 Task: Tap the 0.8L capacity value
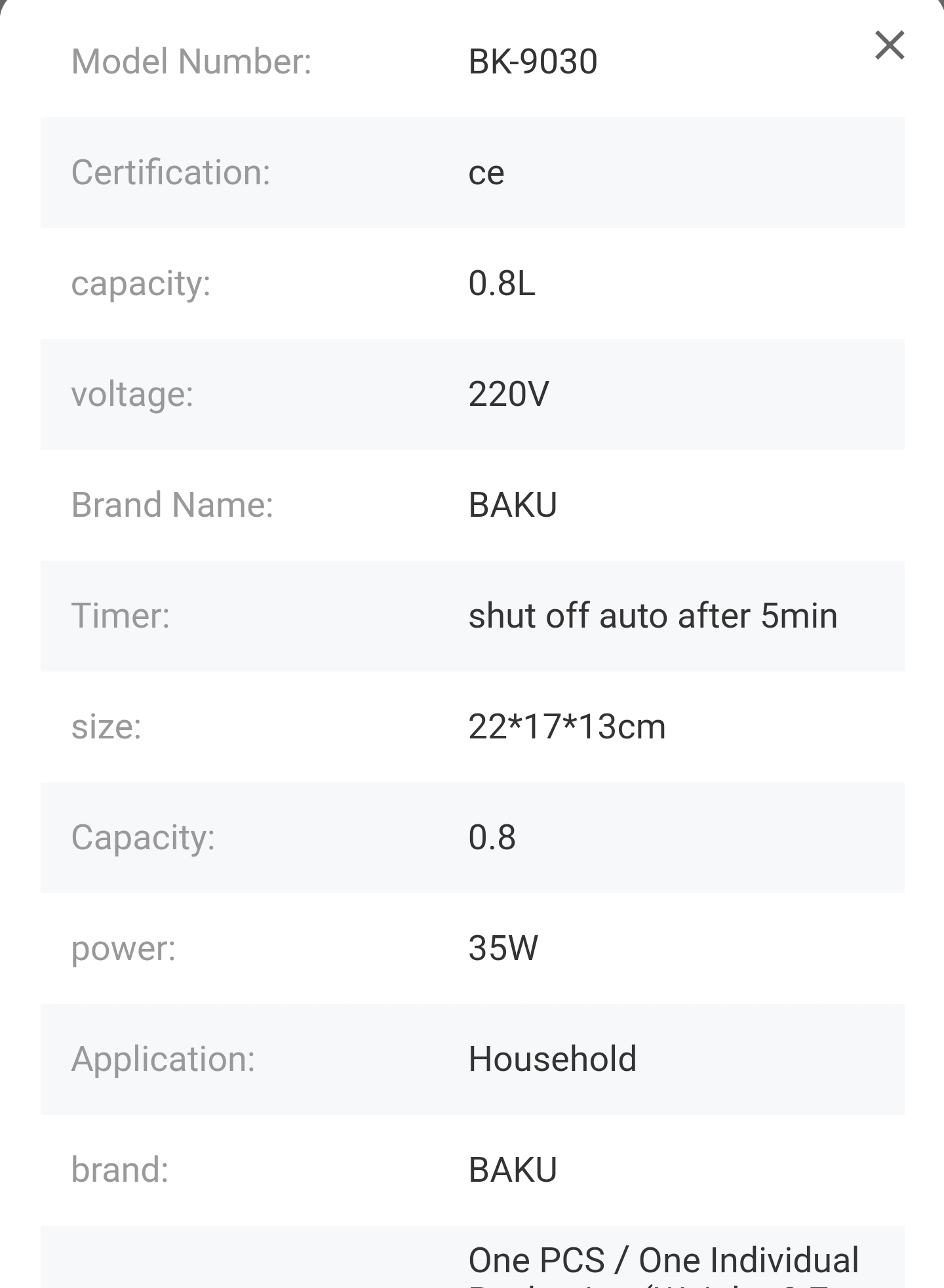point(501,283)
